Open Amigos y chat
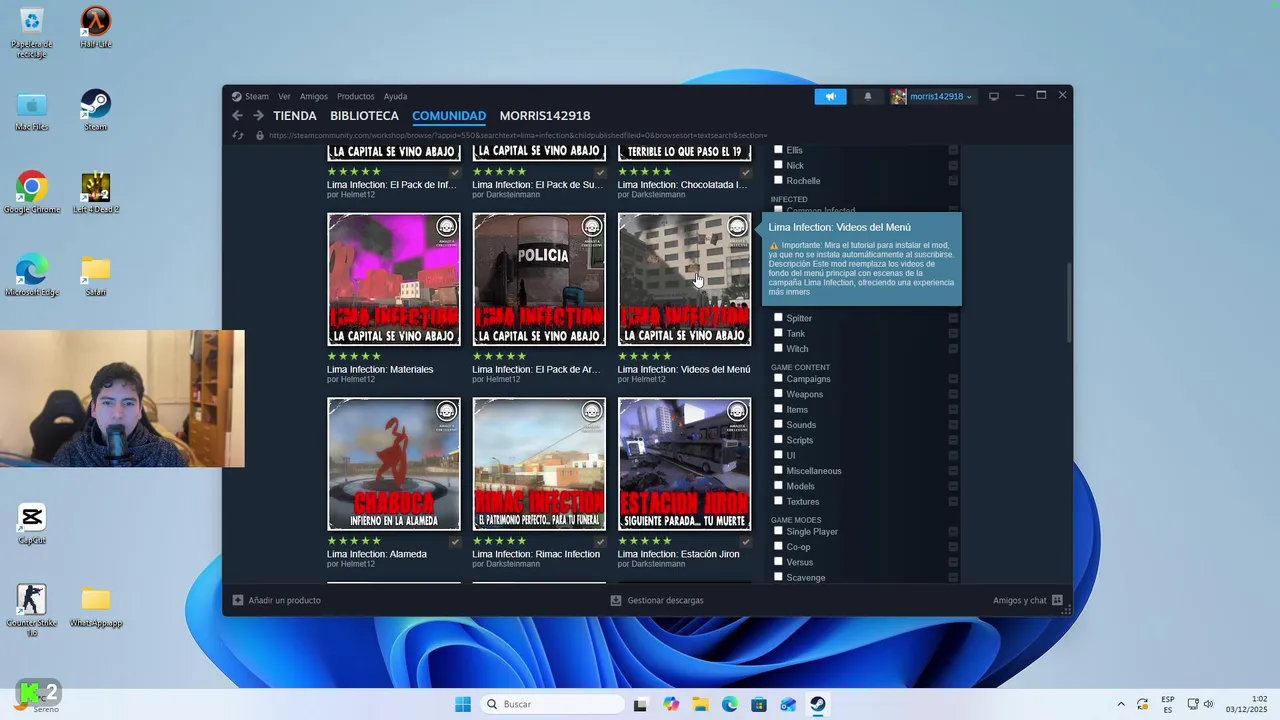Screen dimensions: 1280x720 [1020, 600]
